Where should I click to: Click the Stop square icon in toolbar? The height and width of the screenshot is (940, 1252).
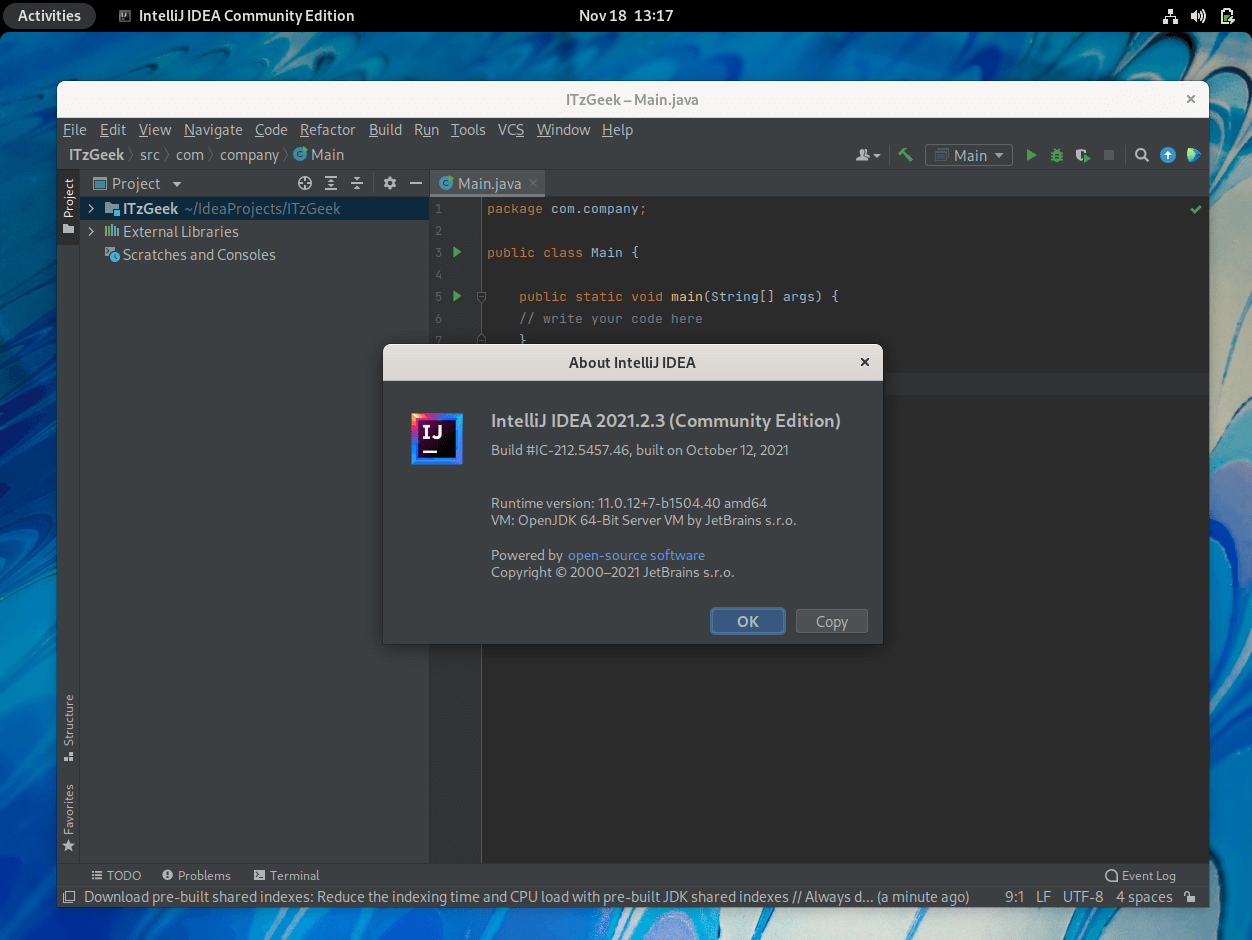[1108, 155]
